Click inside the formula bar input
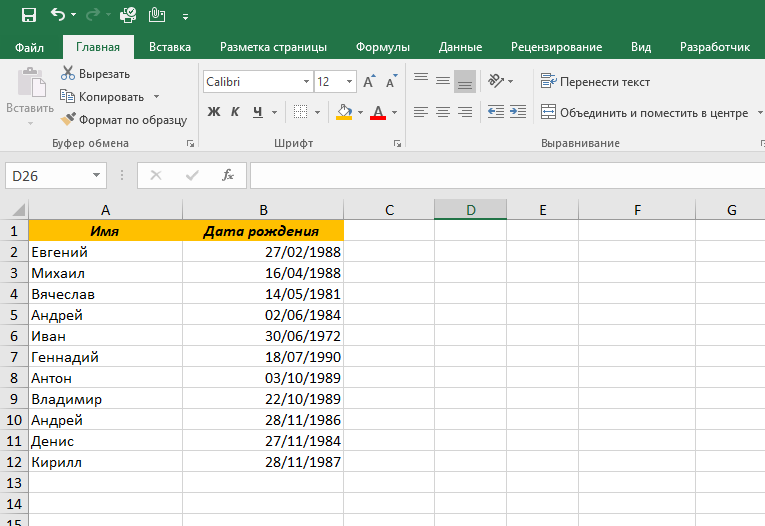Viewport: 765px width, 526px height. pos(507,176)
